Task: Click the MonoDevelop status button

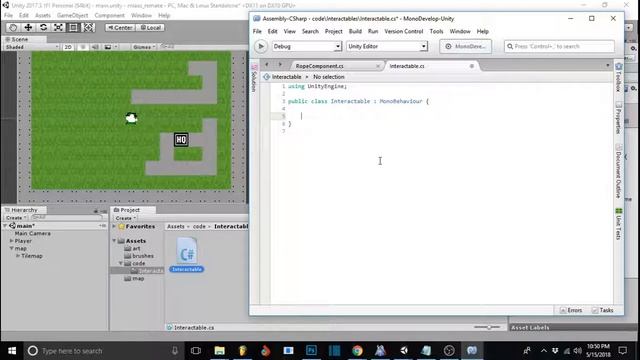Action: (x=465, y=47)
